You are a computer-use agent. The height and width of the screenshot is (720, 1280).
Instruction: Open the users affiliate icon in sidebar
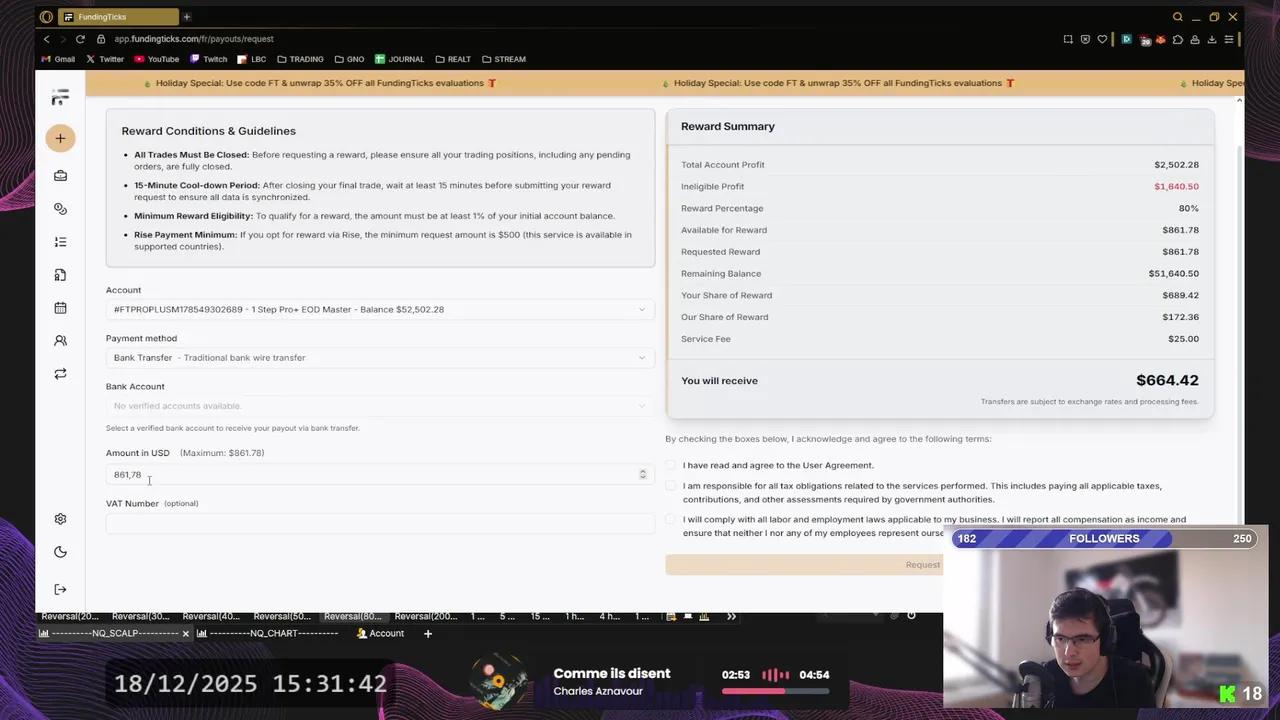point(60,341)
